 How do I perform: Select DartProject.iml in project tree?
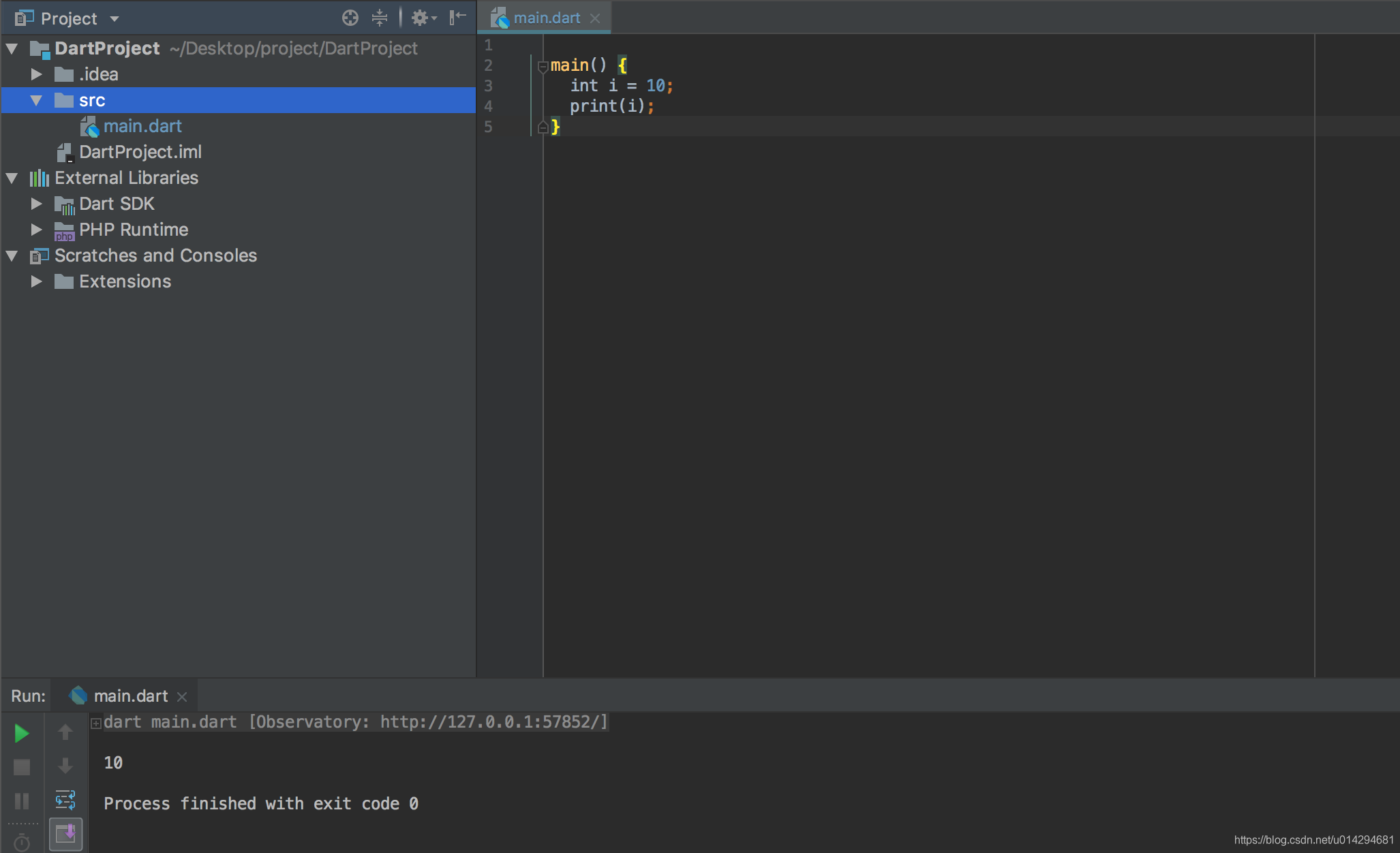click(x=140, y=152)
